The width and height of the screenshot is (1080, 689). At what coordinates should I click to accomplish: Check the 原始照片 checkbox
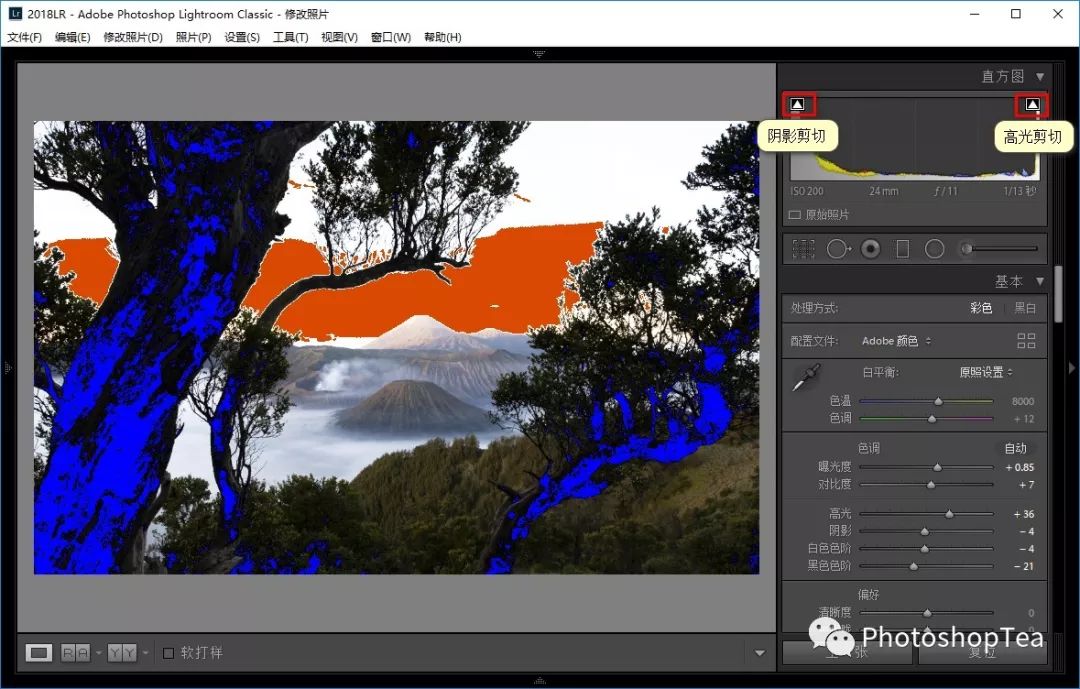point(794,215)
